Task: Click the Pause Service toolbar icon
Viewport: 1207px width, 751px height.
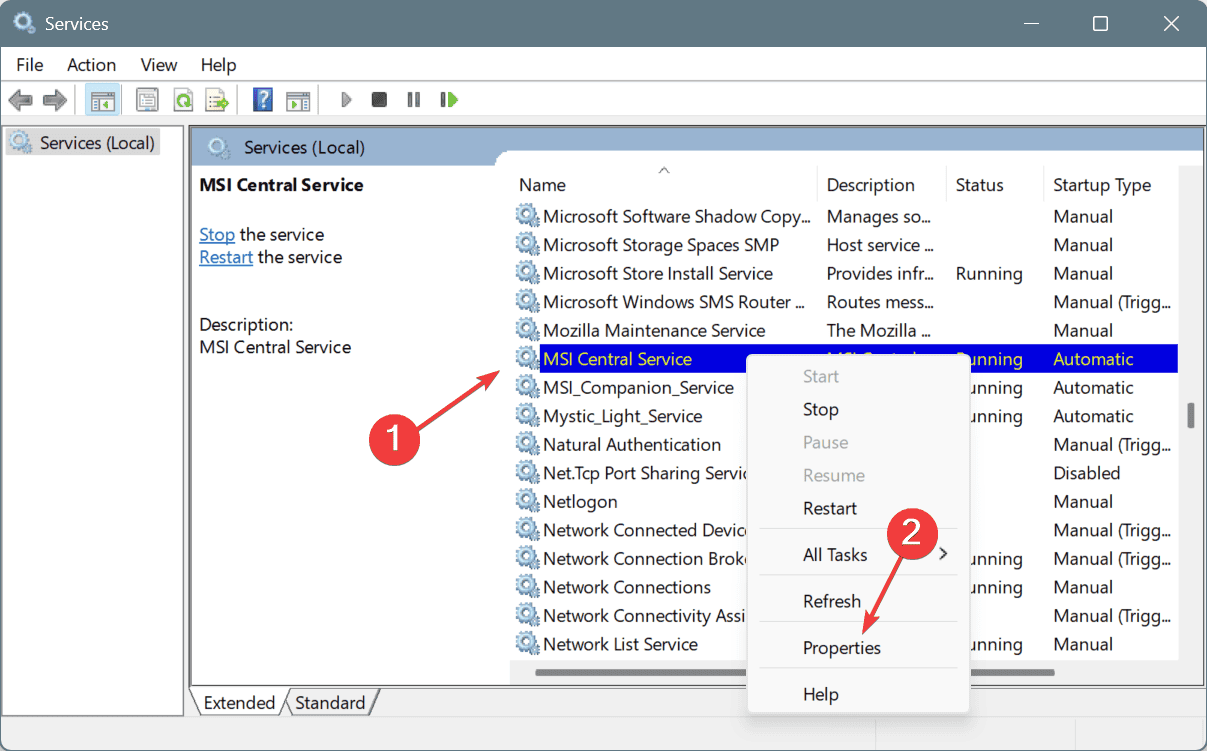Action: pyautogui.click(x=413, y=100)
